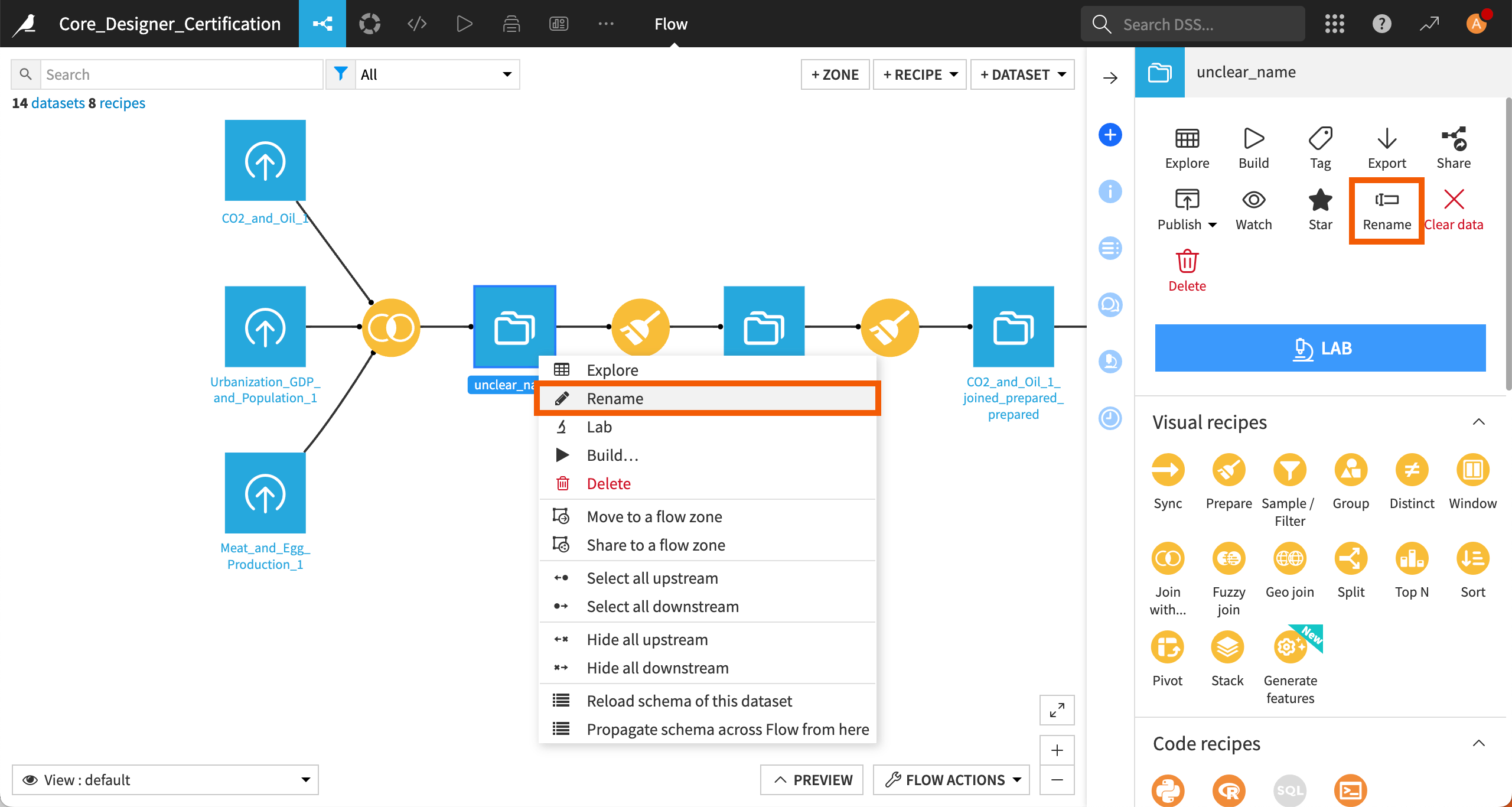Click the Explore icon in right panel
1512x807 pixels.
tap(1187, 139)
